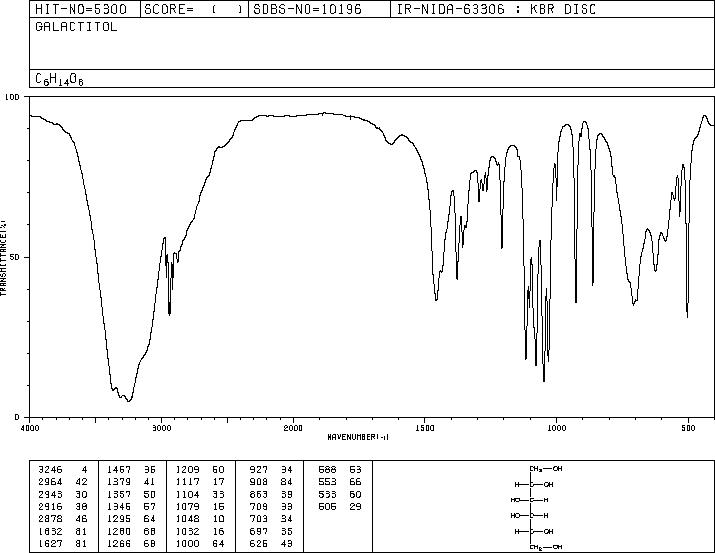The height and width of the screenshot is (553, 715).
Task: Click the small dip near 1630 on the curve
Action: tap(390, 144)
